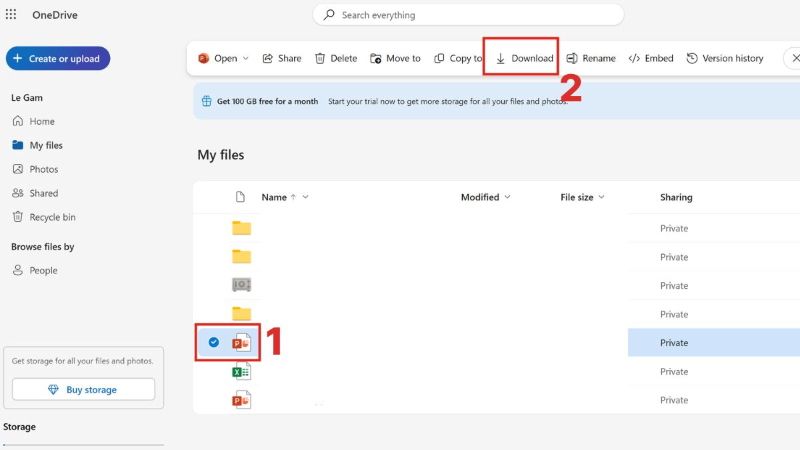The image size is (800, 450).
Task: Click the Storage heading in sidebar
Action: point(19,427)
